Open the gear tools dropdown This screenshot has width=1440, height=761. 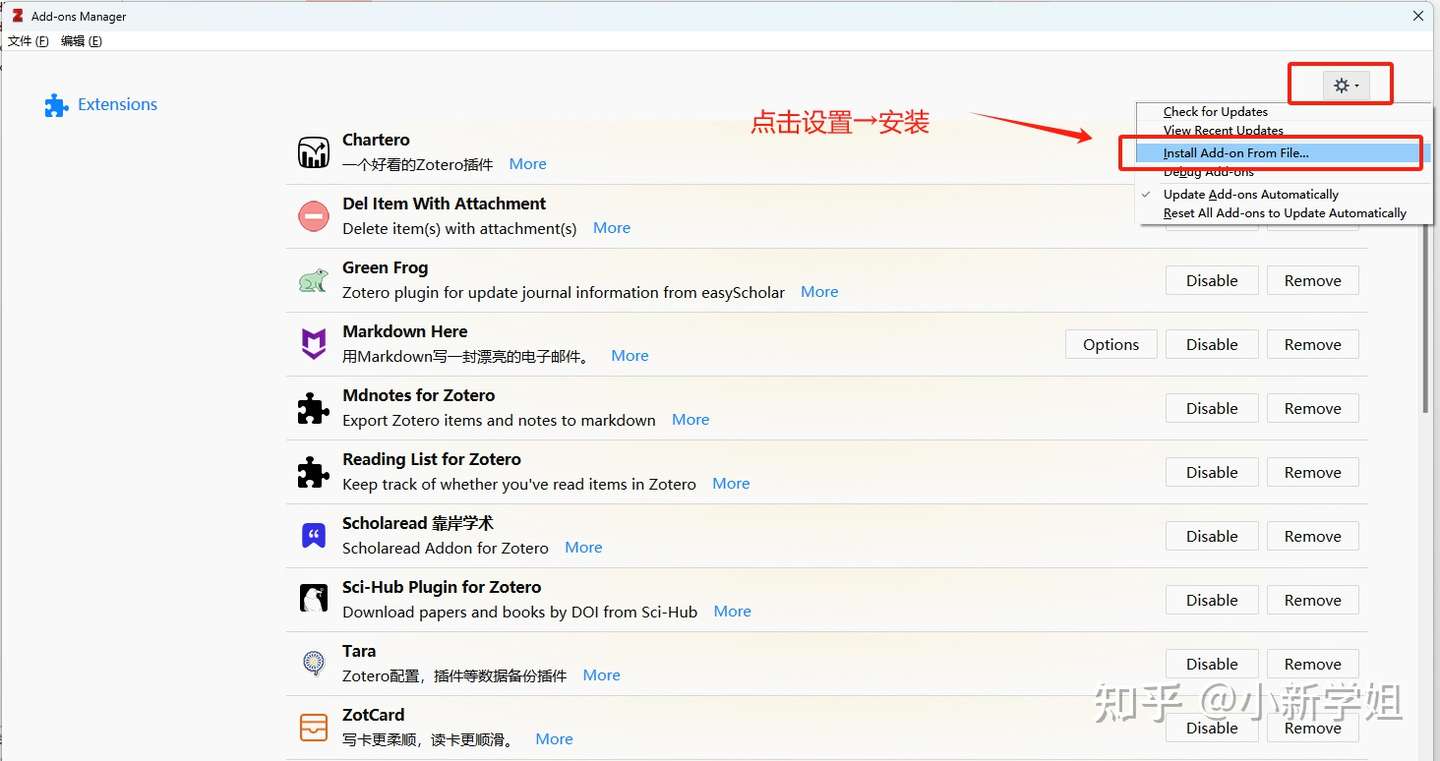[1345, 86]
